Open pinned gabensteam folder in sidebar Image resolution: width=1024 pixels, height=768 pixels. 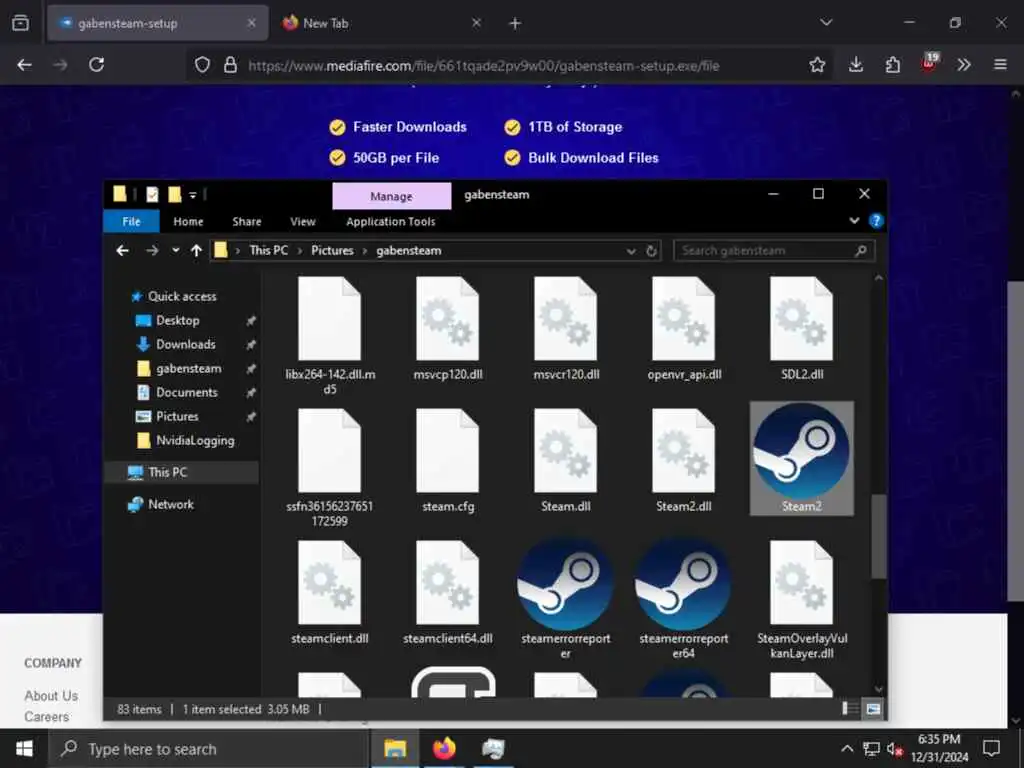[188, 368]
